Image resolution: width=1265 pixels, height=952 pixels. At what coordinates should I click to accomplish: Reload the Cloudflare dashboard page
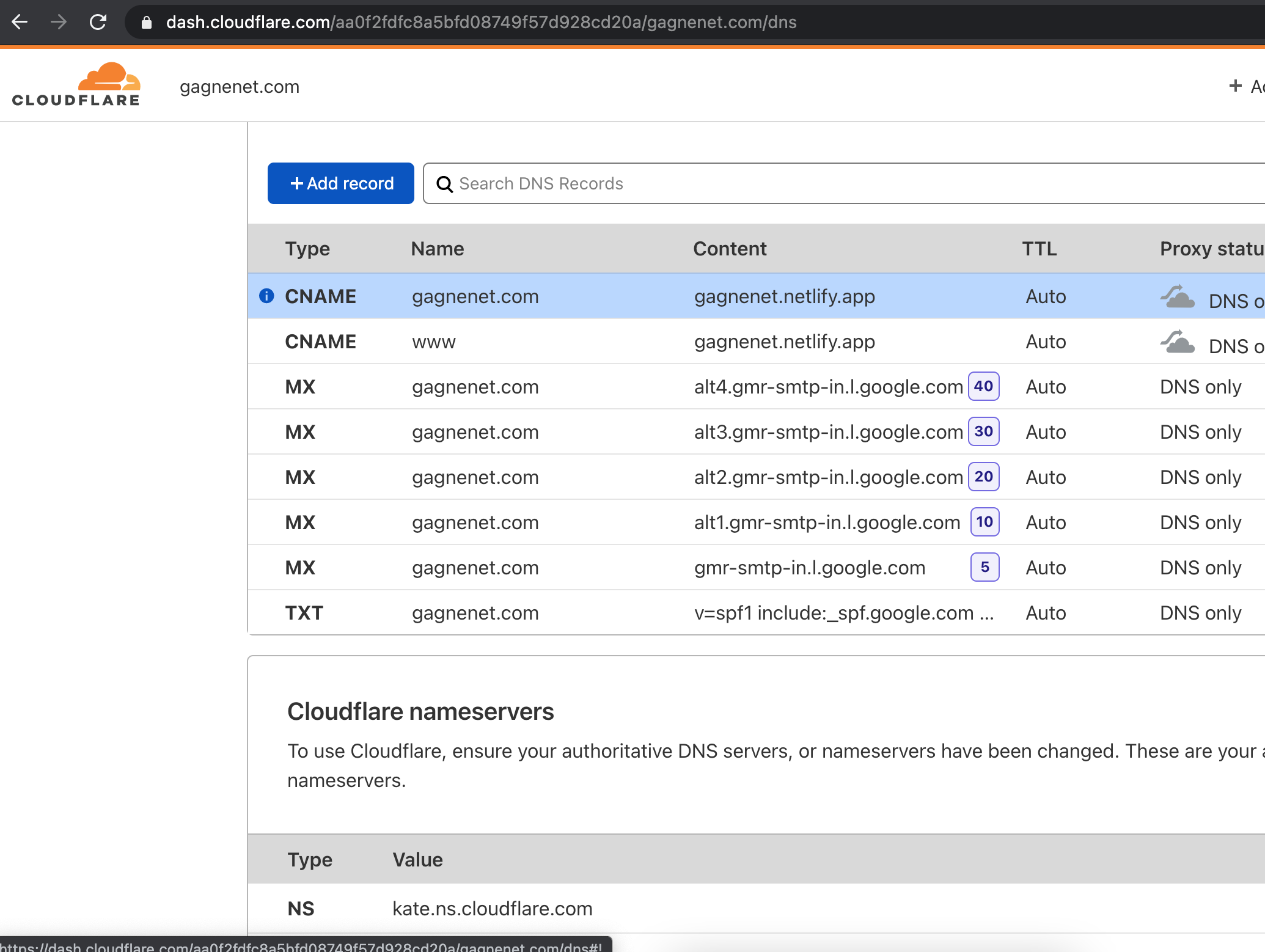[98, 23]
